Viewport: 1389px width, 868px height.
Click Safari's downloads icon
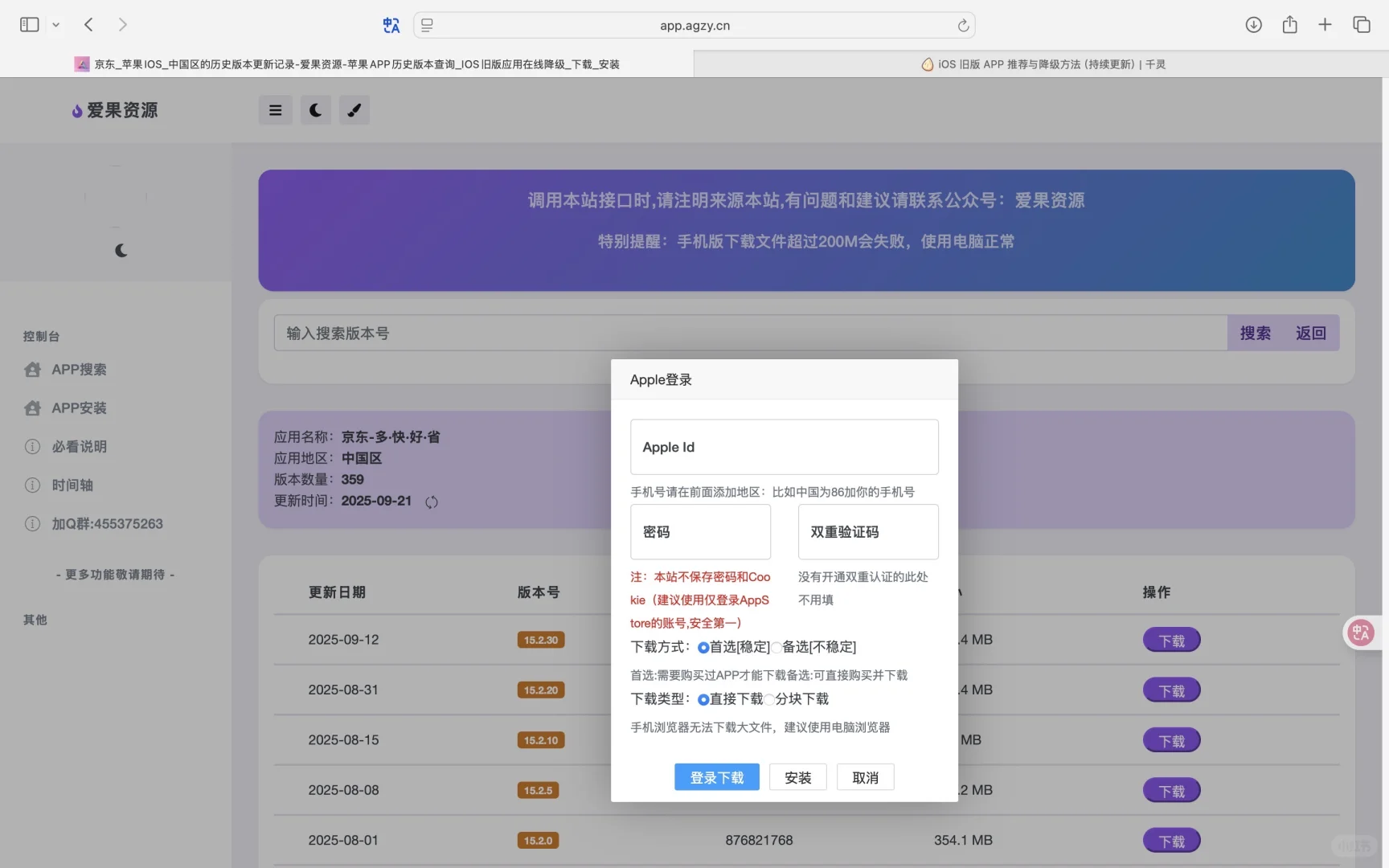[1252, 24]
